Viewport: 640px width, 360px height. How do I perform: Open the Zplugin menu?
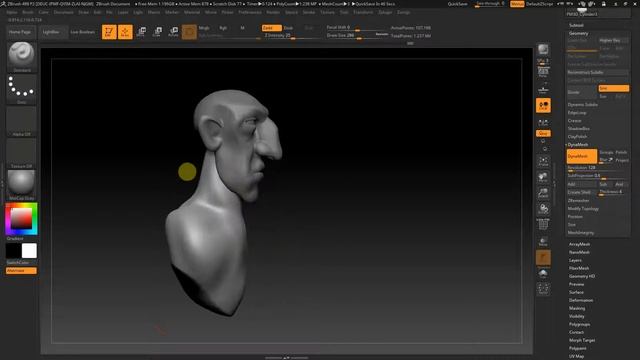pos(385,12)
